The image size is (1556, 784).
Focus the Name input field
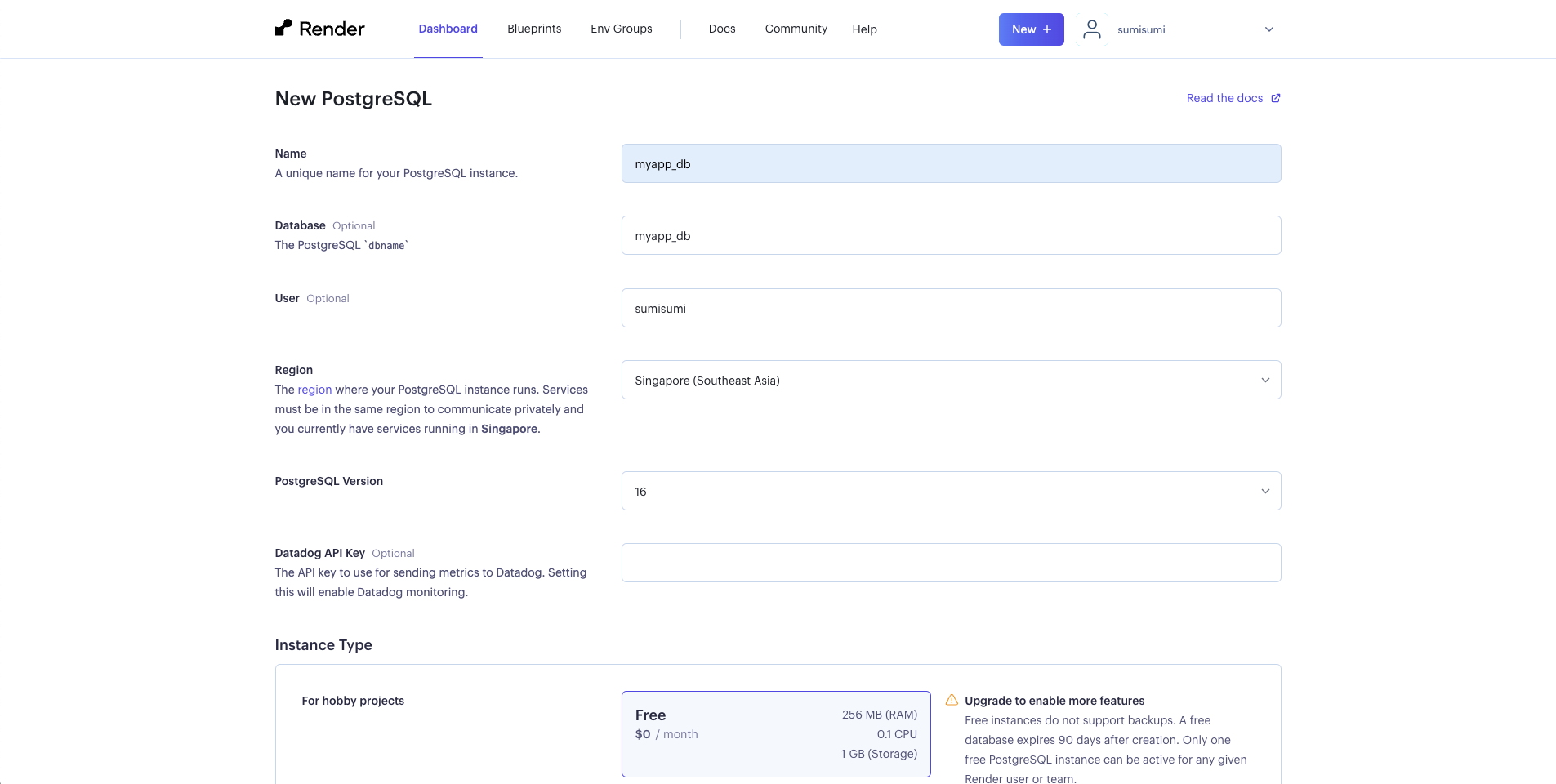click(x=951, y=163)
